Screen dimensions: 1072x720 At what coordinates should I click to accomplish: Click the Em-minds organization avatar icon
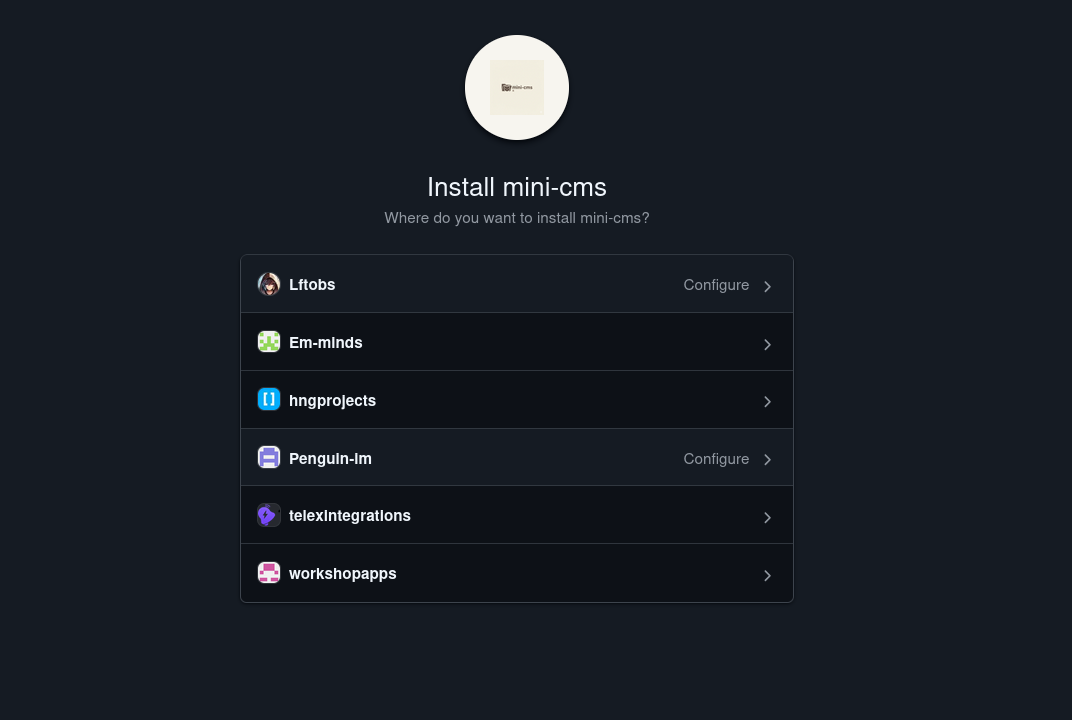[269, 342]
